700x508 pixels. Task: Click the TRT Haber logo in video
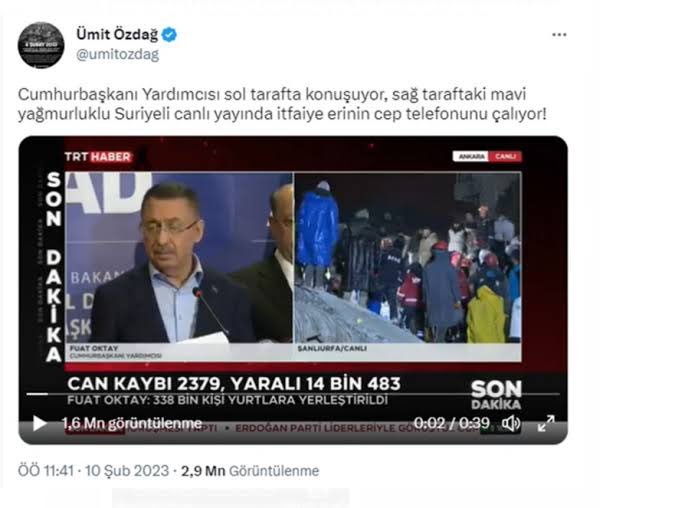point(98,157)
